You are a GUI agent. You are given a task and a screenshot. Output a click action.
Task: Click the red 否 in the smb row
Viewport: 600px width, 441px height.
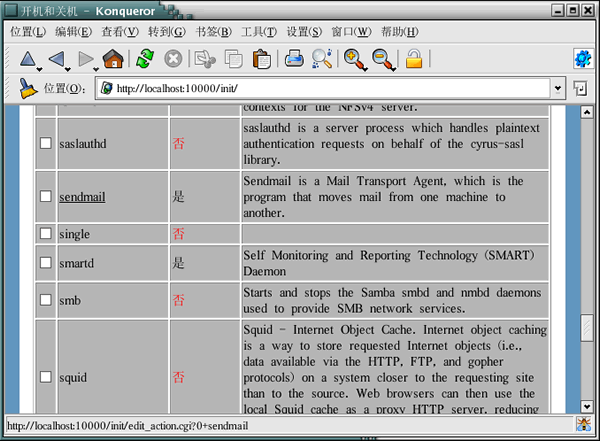coord(178,300)
